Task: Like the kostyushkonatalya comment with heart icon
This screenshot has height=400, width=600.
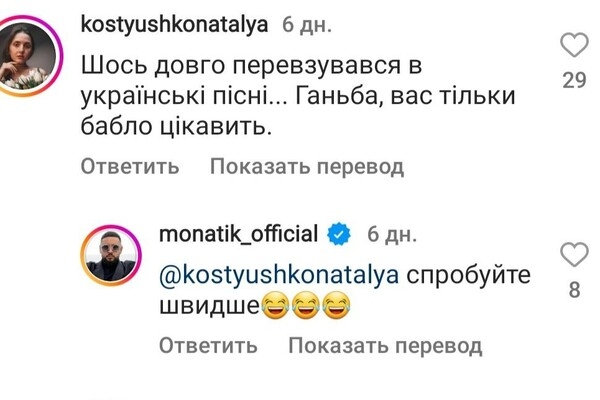Action: click(573, 46)
